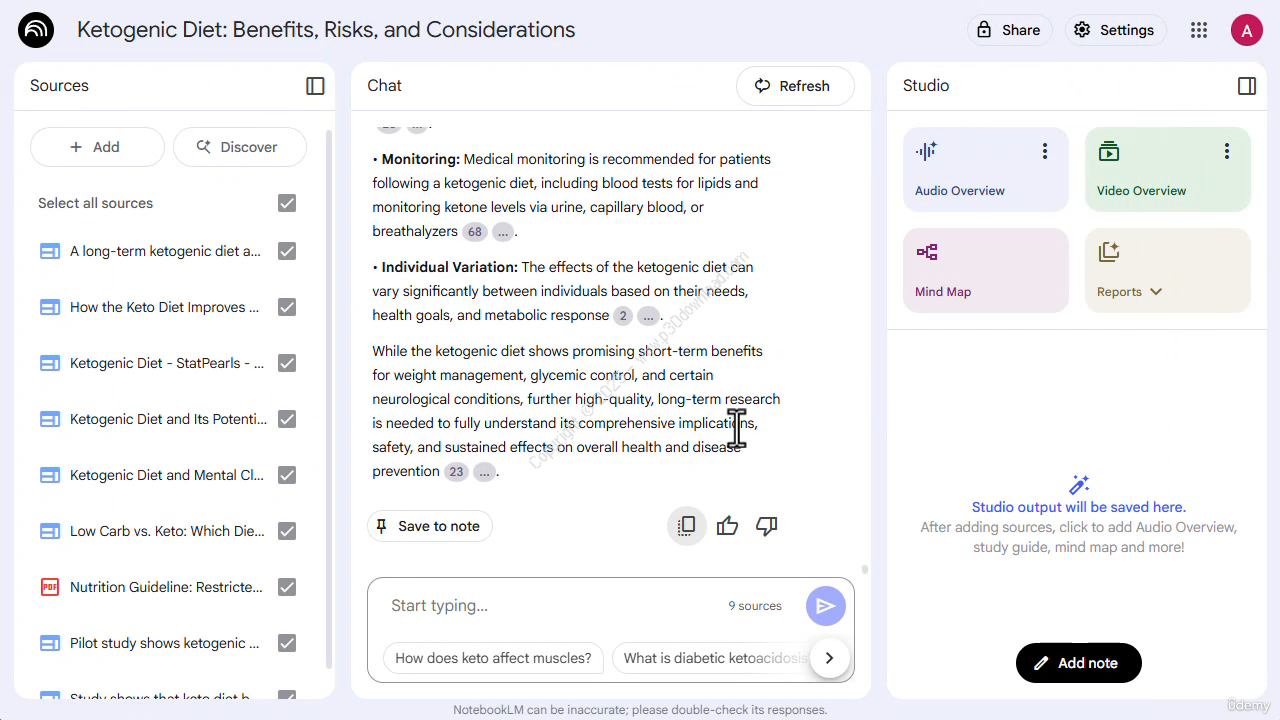
Task: Click the Save to note button
Action: click(429, 526)
